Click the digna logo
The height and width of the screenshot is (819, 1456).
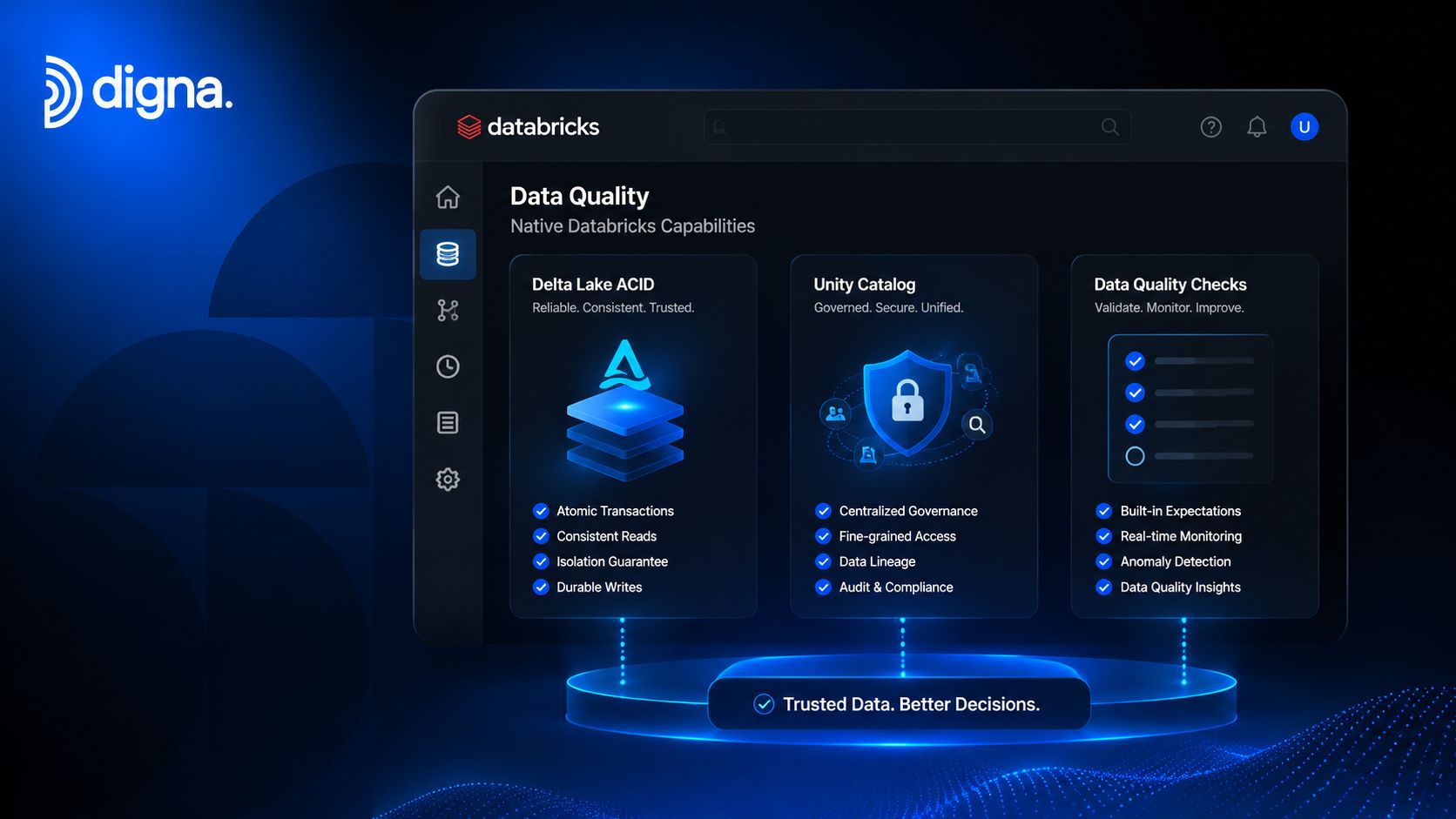tap(138, 91)
